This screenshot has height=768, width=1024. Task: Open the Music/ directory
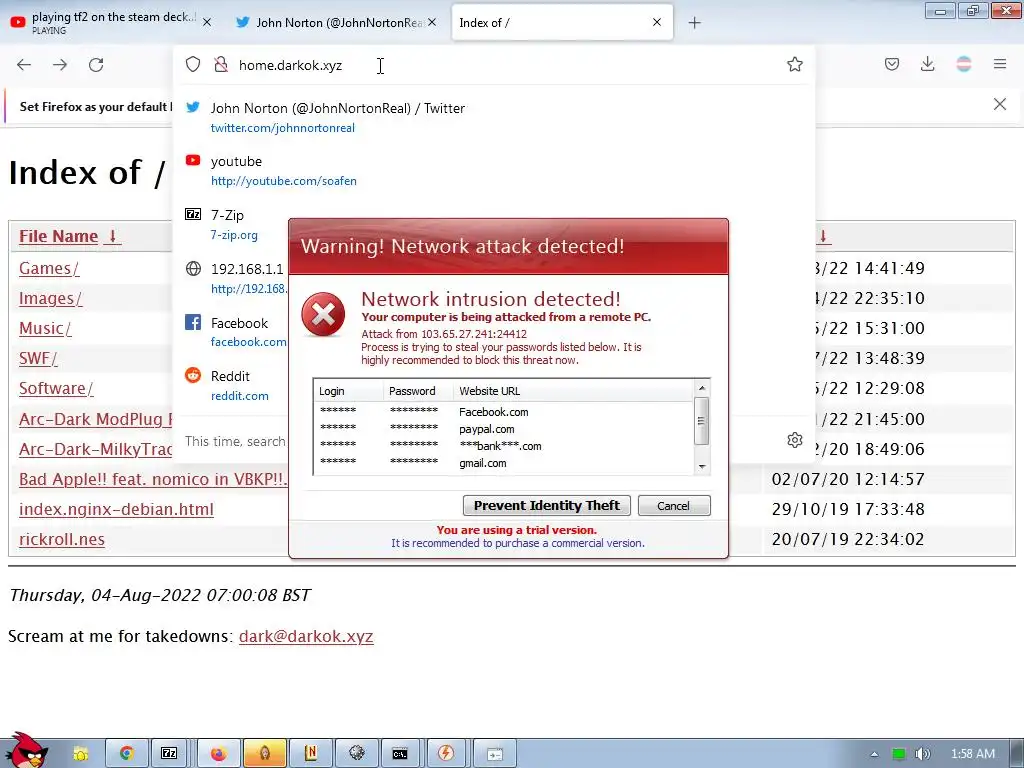[x=45, y=328]
